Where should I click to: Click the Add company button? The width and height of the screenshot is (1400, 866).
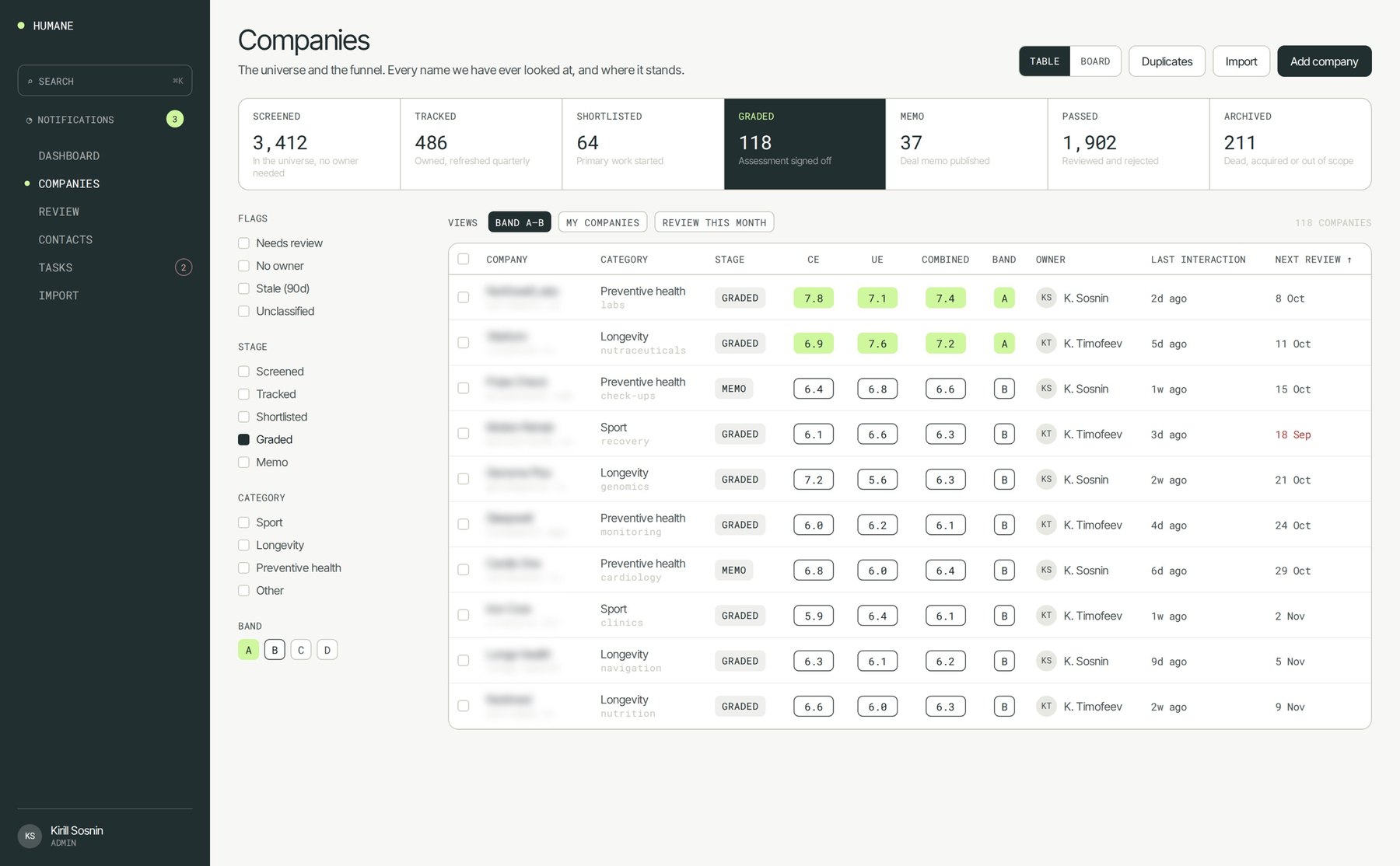[x=1324, y=61]
